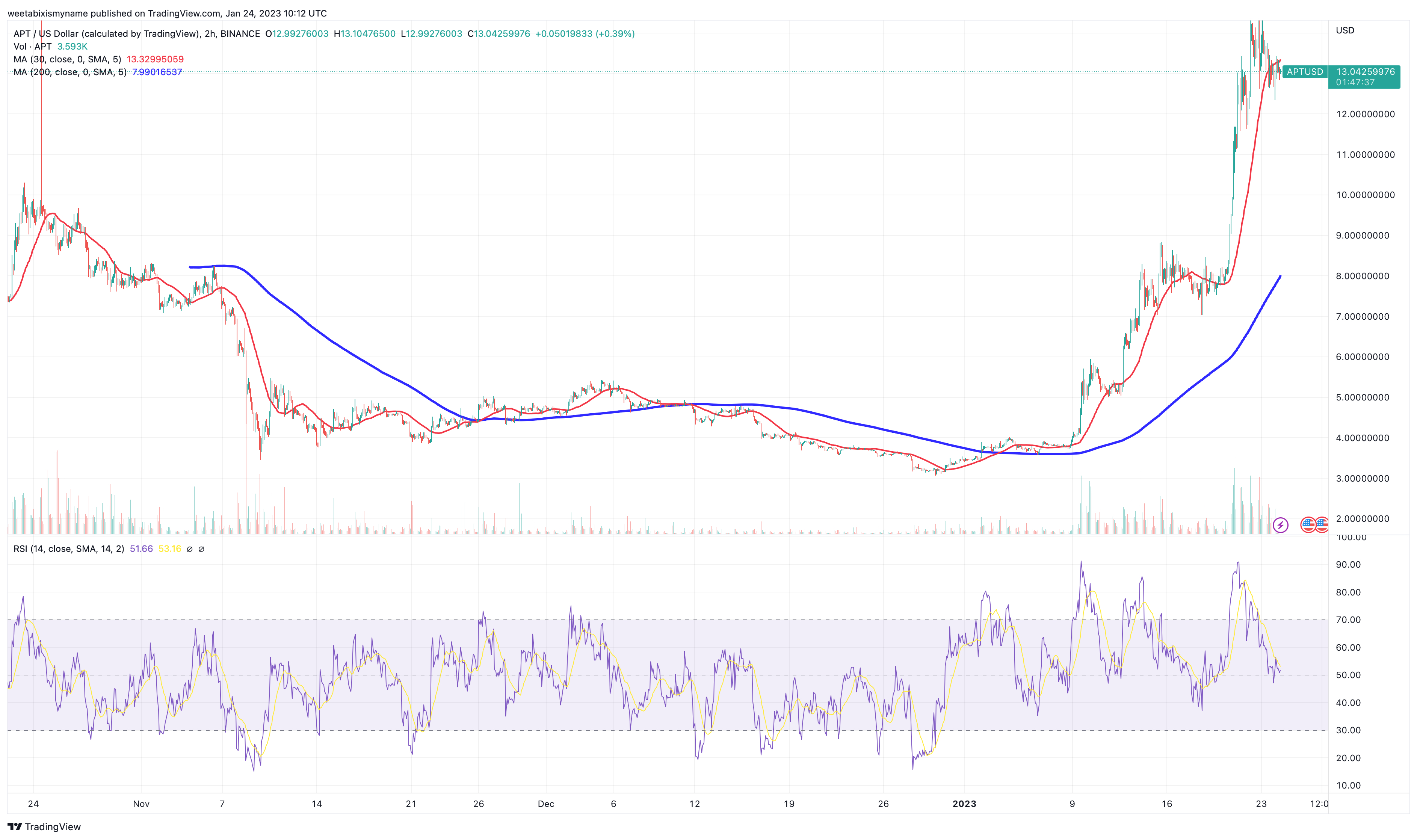Click the green APTUSD symbol tag
The height and width of the screenshot is (840, 1417).
pos(1304,72)
